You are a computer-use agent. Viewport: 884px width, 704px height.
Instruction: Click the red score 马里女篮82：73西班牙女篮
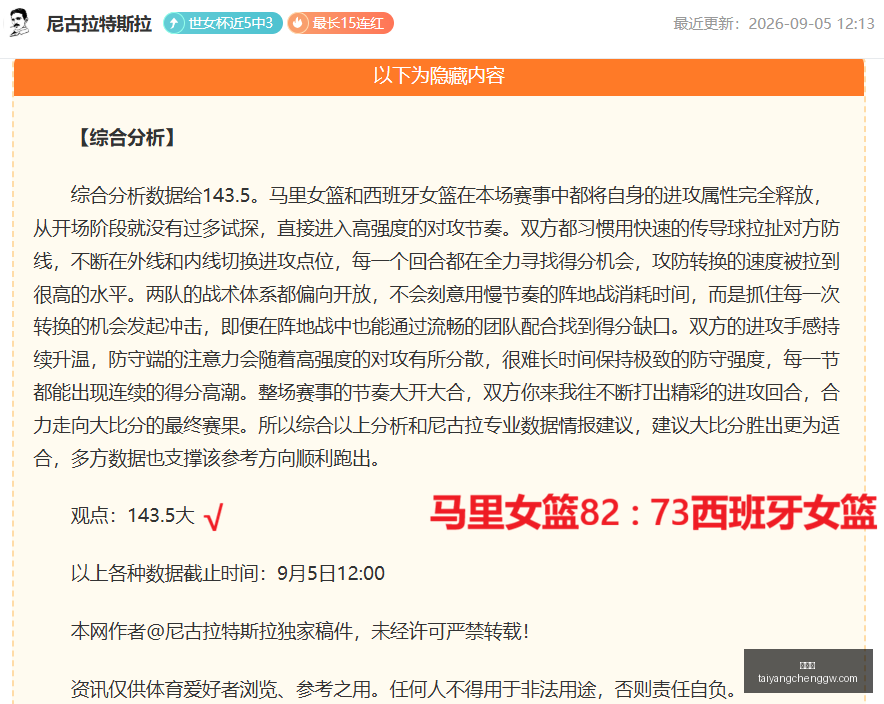click(x=653, y=512)
